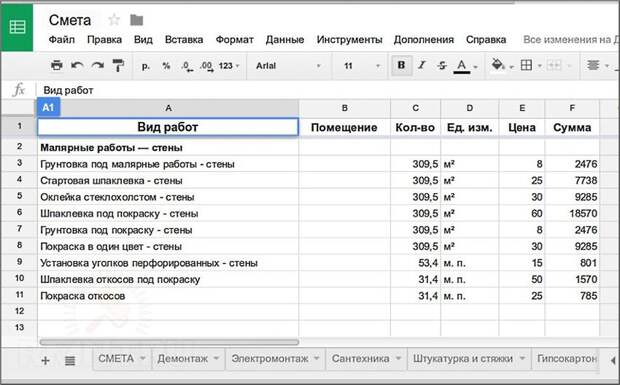Select column A header

pyautogui.click(x=168, y=108)
